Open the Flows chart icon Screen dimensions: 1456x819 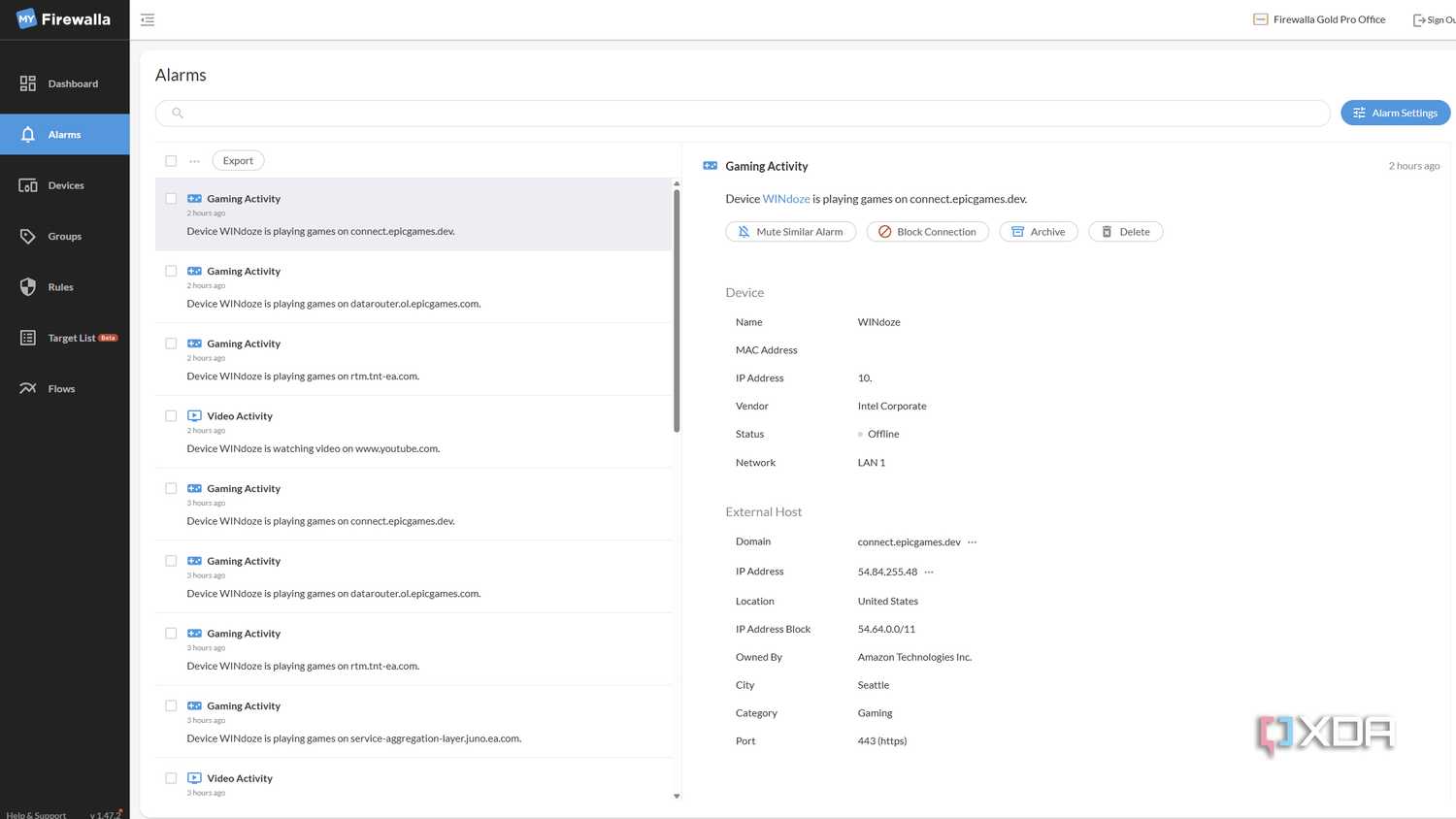(28, 388)
